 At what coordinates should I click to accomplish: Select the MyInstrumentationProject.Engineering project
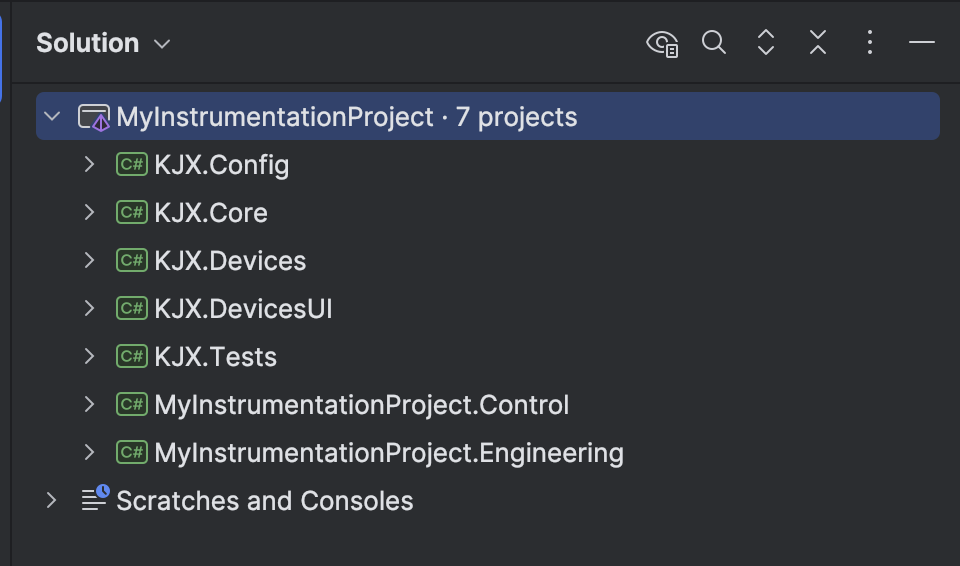(x=388, y=453)
